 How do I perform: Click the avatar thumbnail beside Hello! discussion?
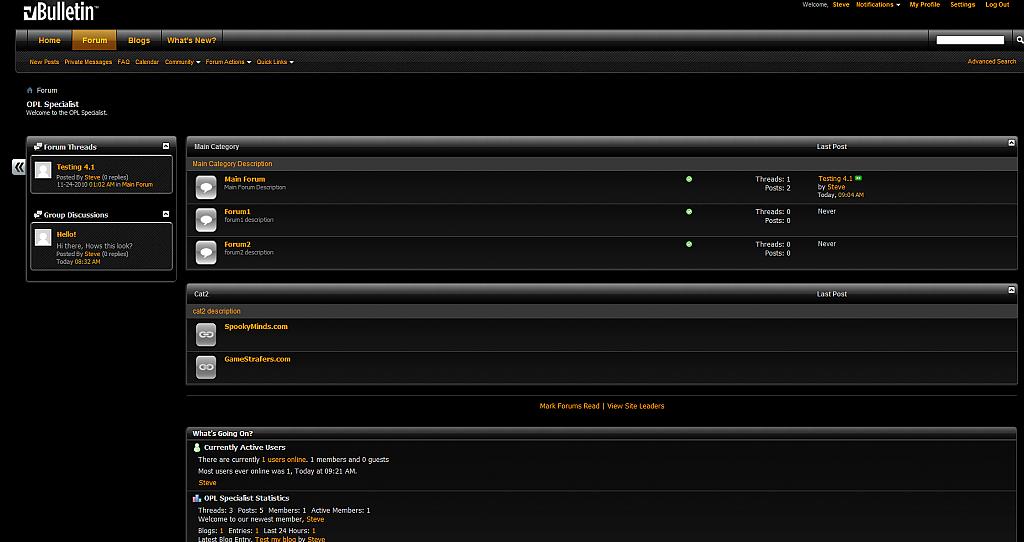click(43, 237)
